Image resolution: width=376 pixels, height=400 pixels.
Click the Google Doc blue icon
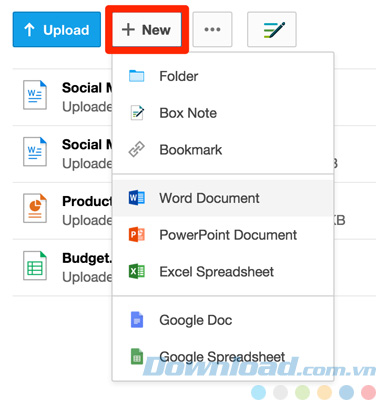coord(137,320)
